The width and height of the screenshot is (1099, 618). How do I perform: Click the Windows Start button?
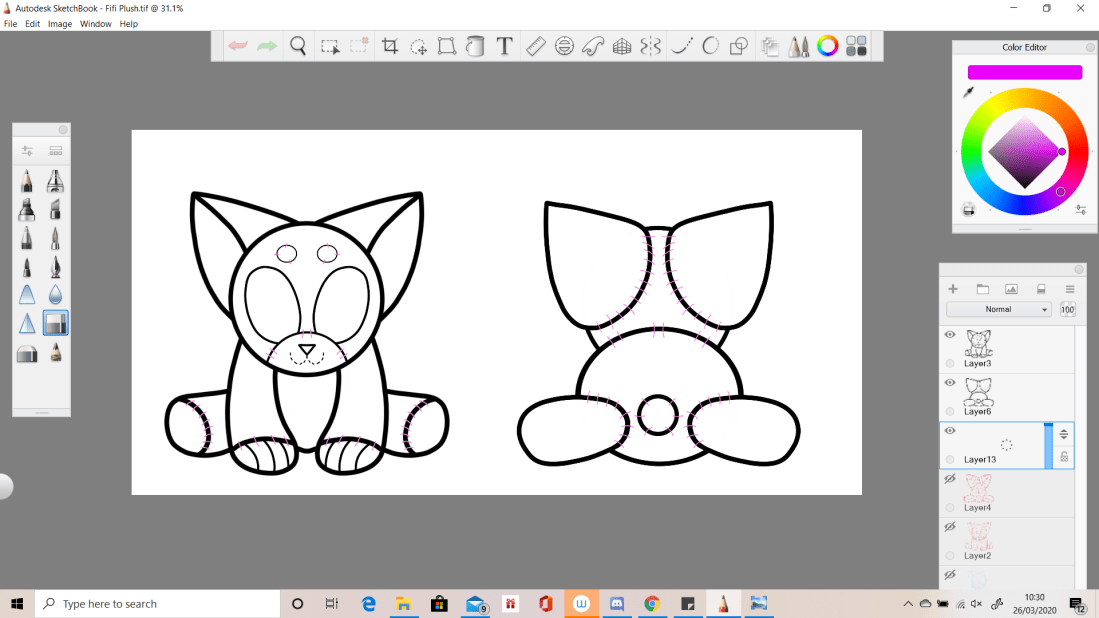pyautogui.click(x=17, y=604)
